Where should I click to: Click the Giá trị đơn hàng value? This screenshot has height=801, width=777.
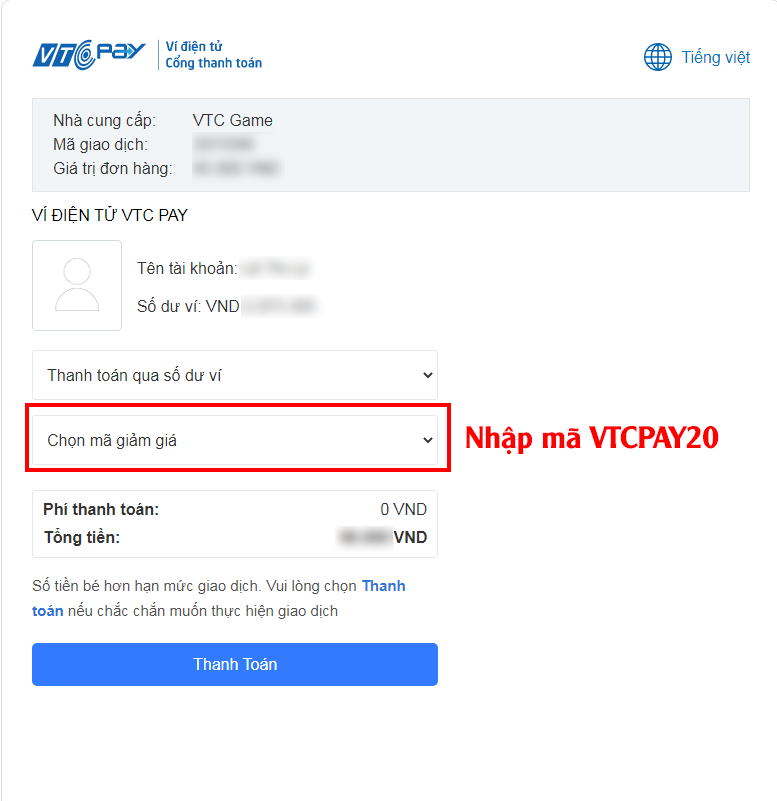(237, 168)
